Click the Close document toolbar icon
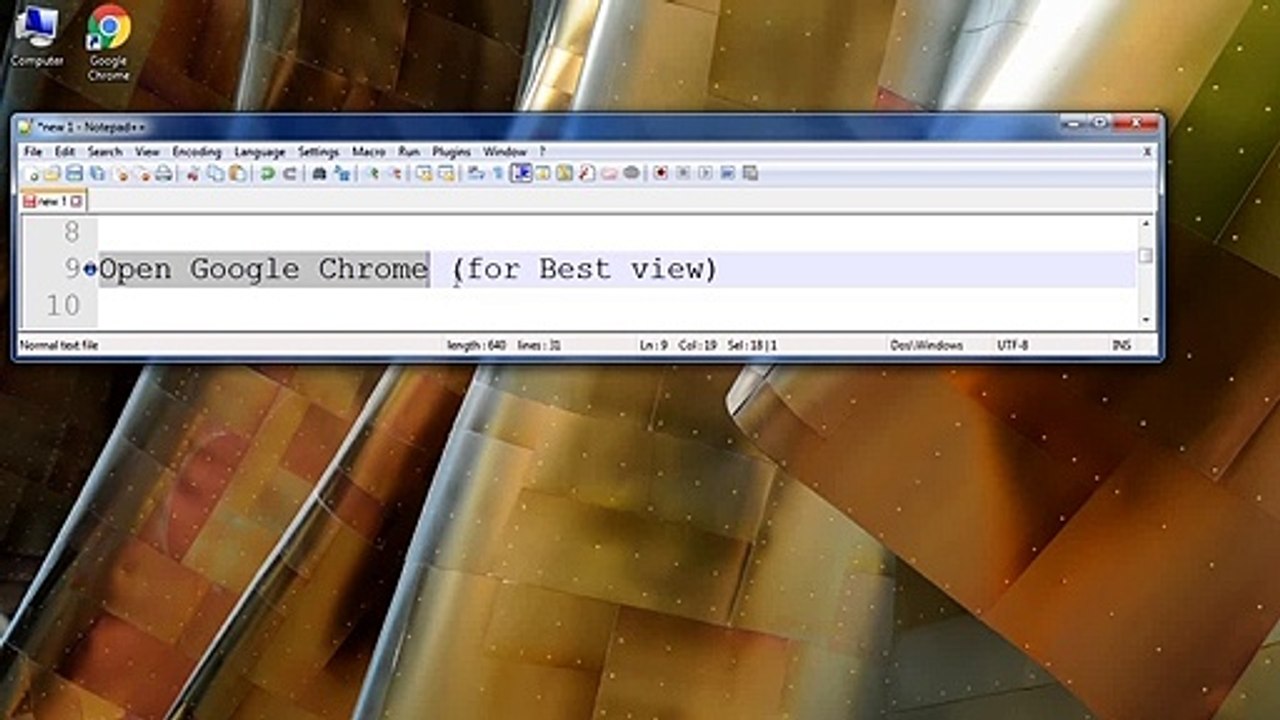This screenshot has width=1280, height=720. click(x=122, y=173)
